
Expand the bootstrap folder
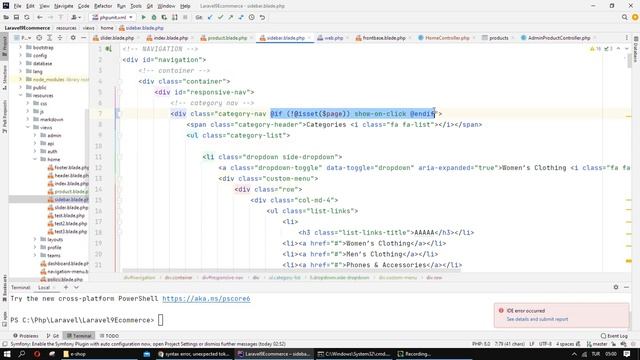click(x=20, y=47)
